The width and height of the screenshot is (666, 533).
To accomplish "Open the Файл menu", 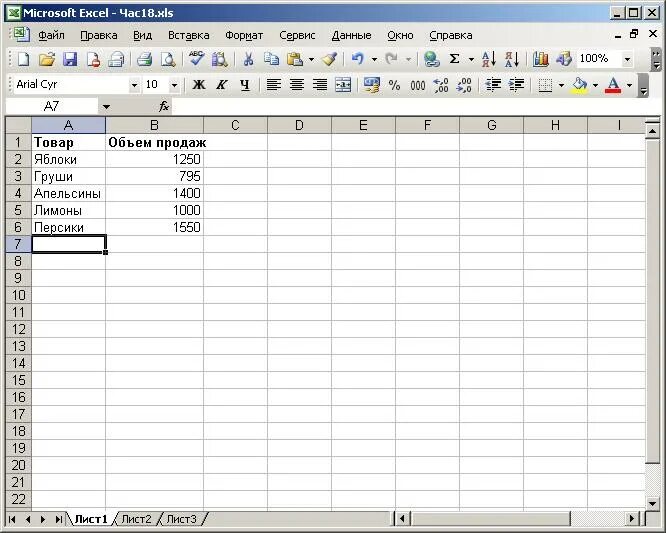I will tap(51, 35).
